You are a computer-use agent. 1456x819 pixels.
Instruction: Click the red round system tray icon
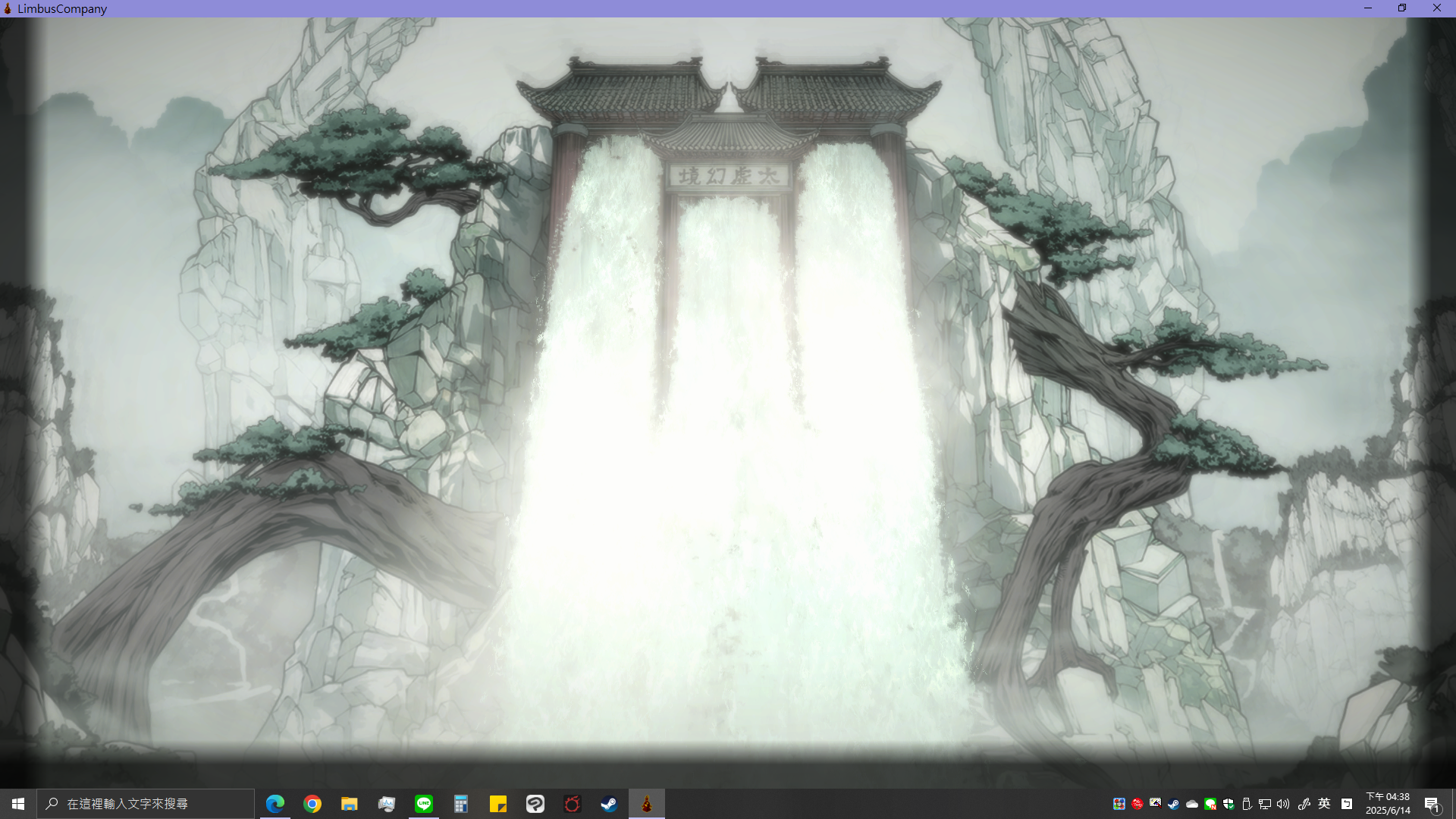pos(1137,804)
